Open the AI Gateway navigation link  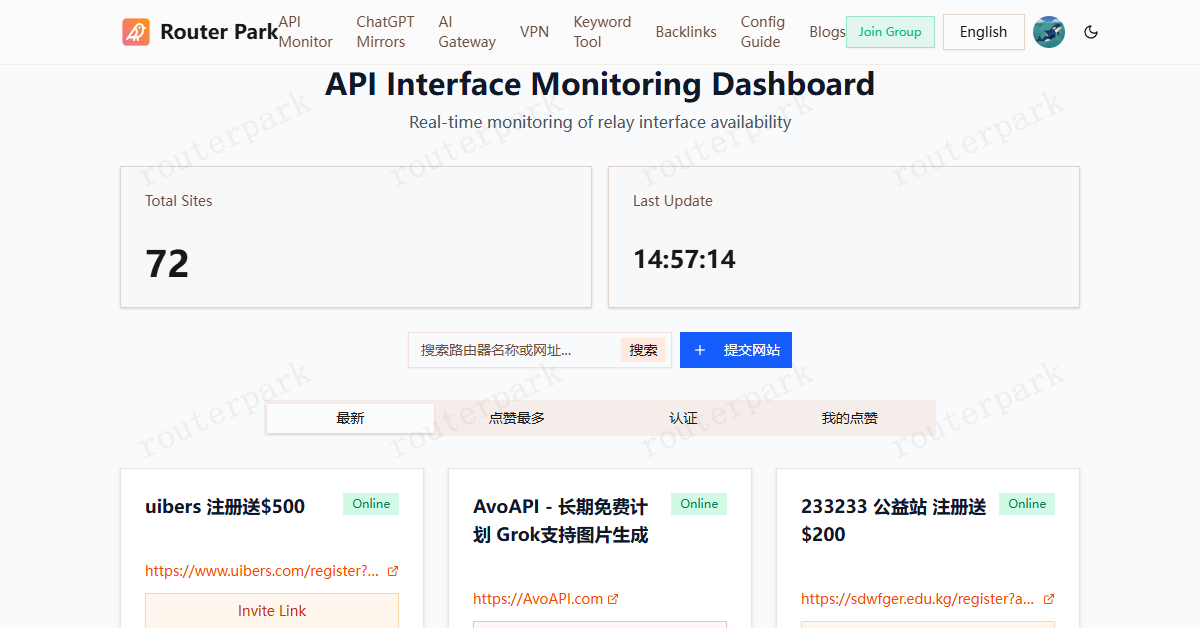(466, 32)
